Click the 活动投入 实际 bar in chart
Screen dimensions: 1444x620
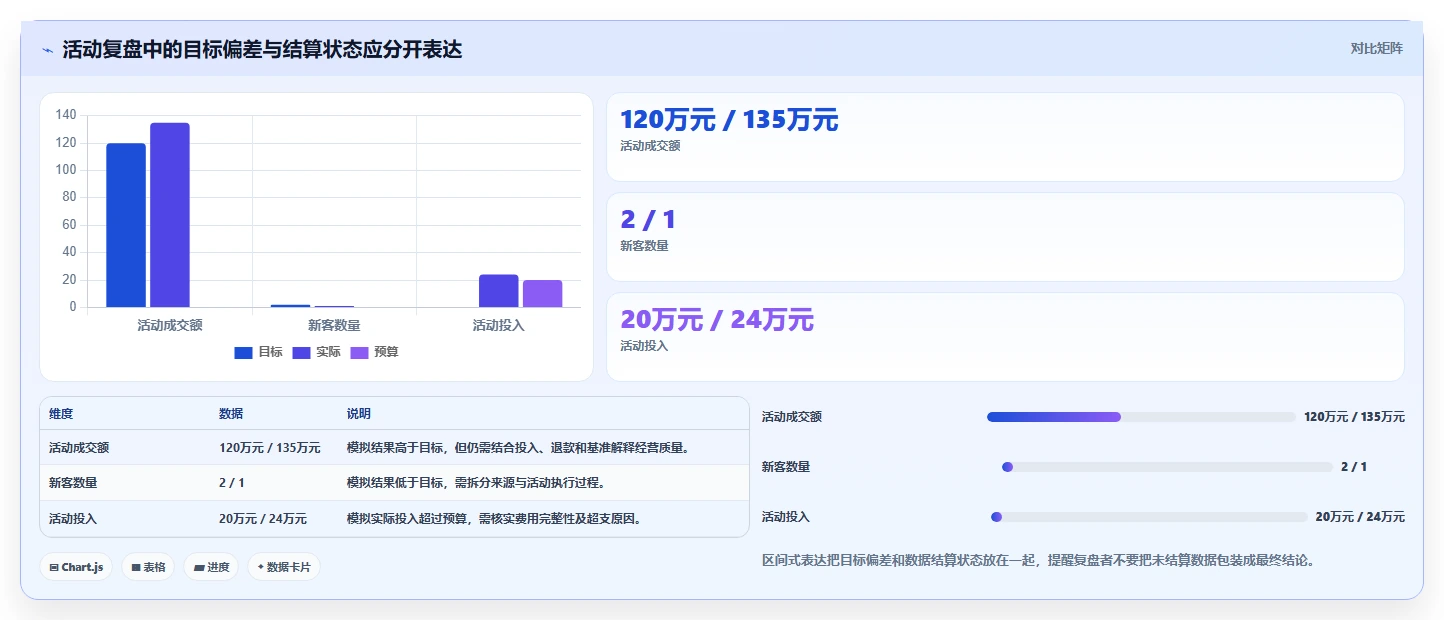[499, 291]
